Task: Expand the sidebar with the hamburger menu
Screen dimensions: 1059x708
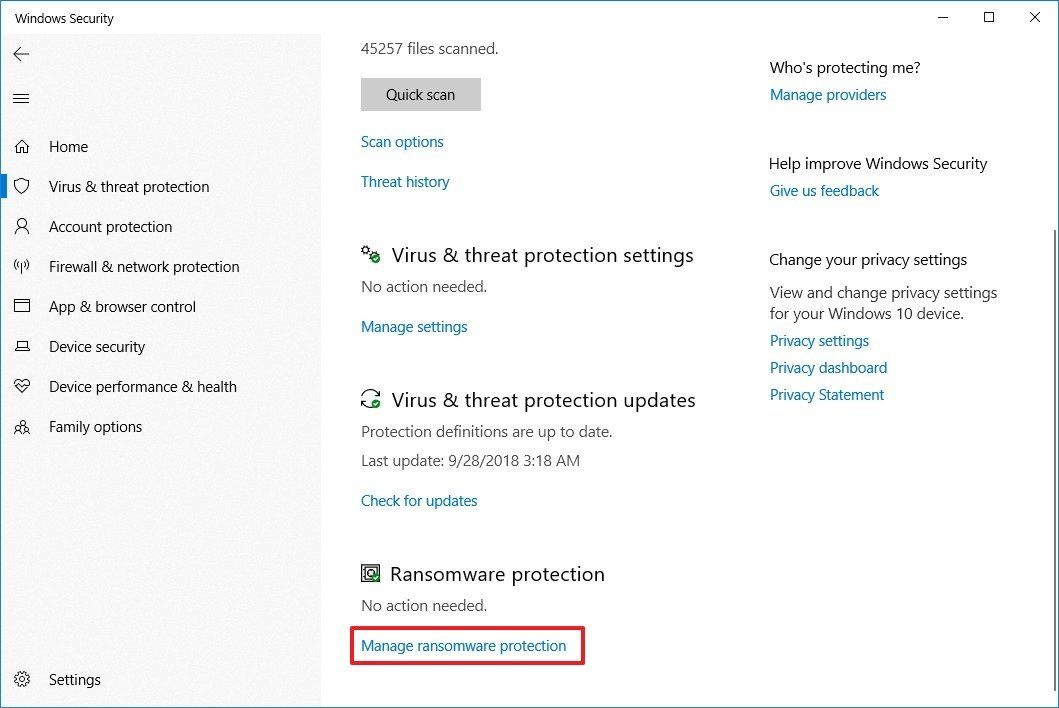Action: tap(21, 97)
